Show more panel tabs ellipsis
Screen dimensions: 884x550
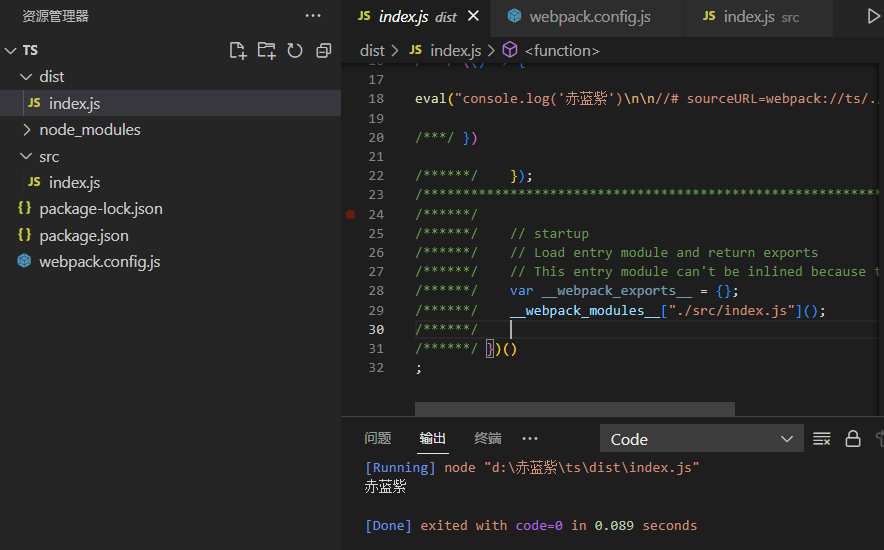(x=530, y=438)
